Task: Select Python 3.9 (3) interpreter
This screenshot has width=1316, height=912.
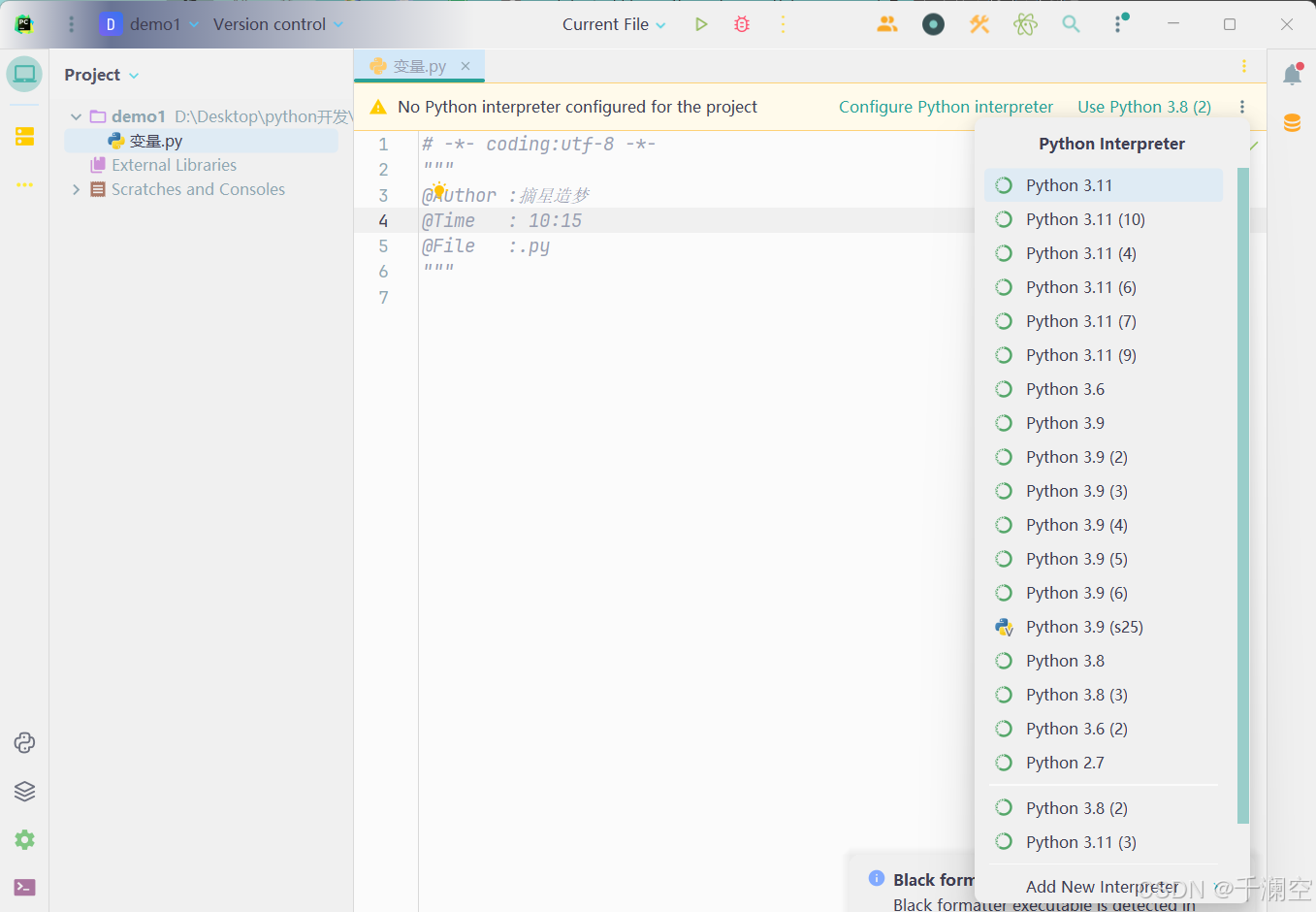Action: click(x=1104, y=491)
